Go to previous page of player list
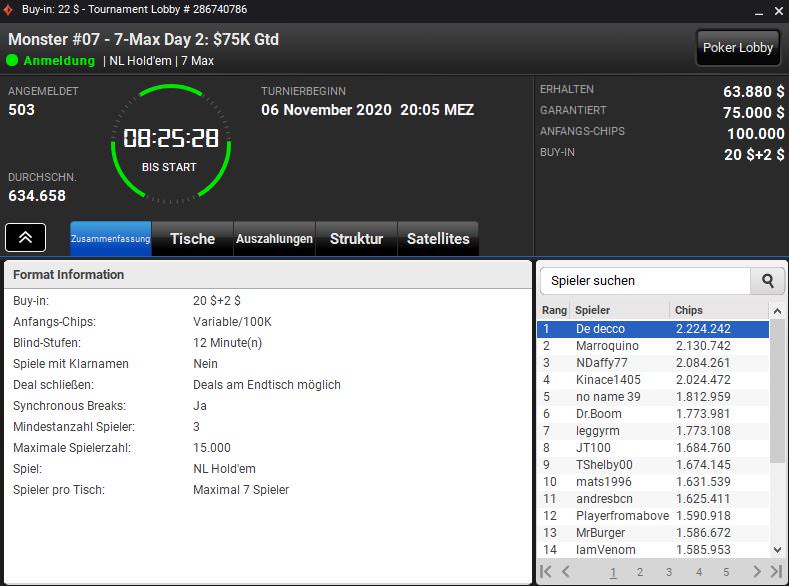789x586 pixels. tap(566, 572)
